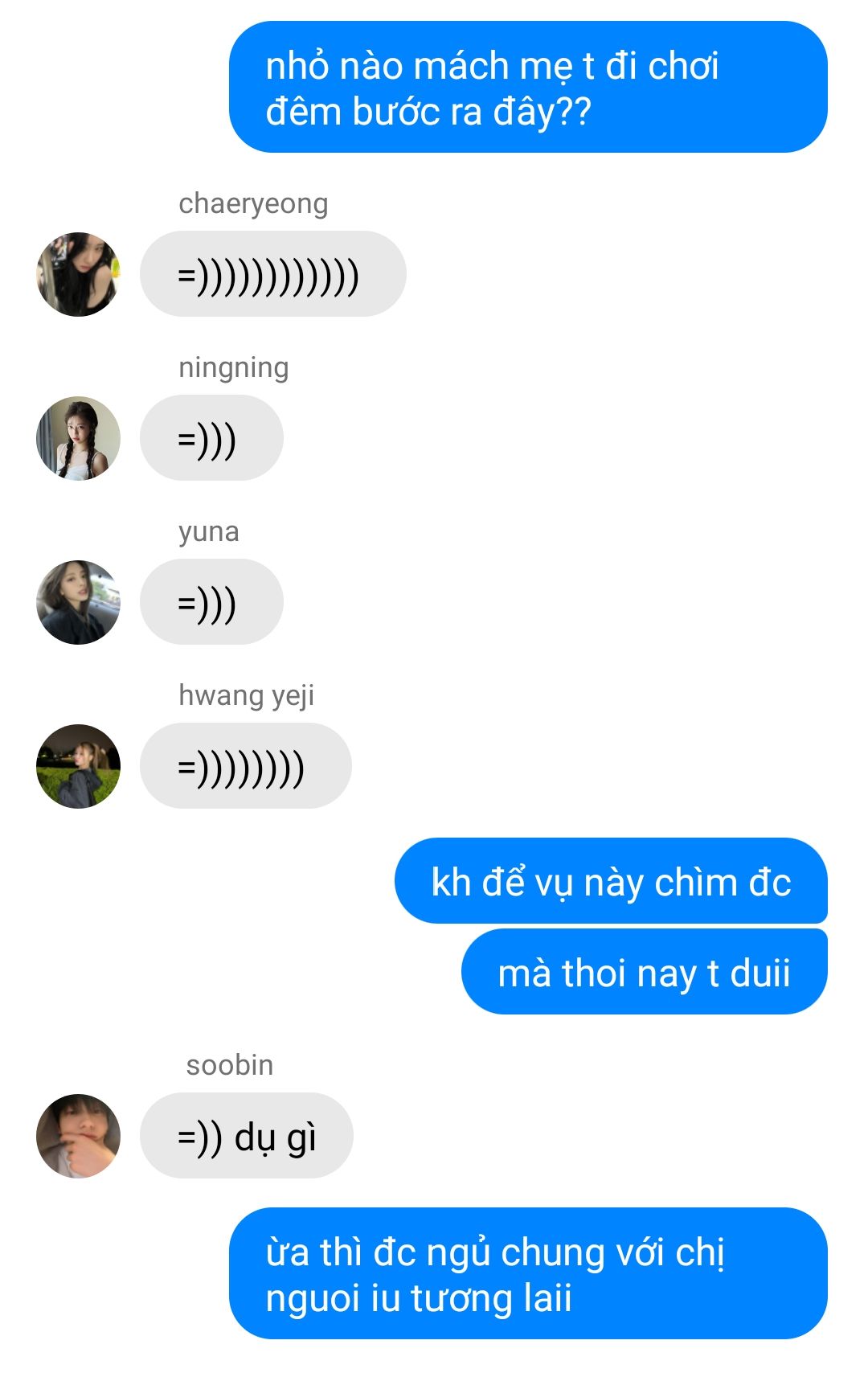Select the 'ừa thì đc ngủ chung' message
The height and width of the screenshot is (1373, 868).
[x=528, y=1273]
